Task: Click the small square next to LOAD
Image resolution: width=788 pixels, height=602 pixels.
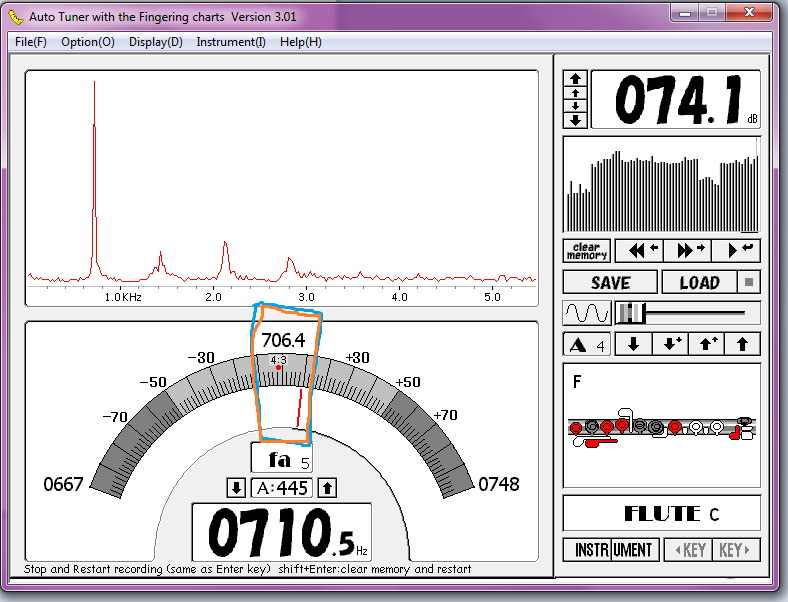Action: pyautogui.click(x=750, y=282)
